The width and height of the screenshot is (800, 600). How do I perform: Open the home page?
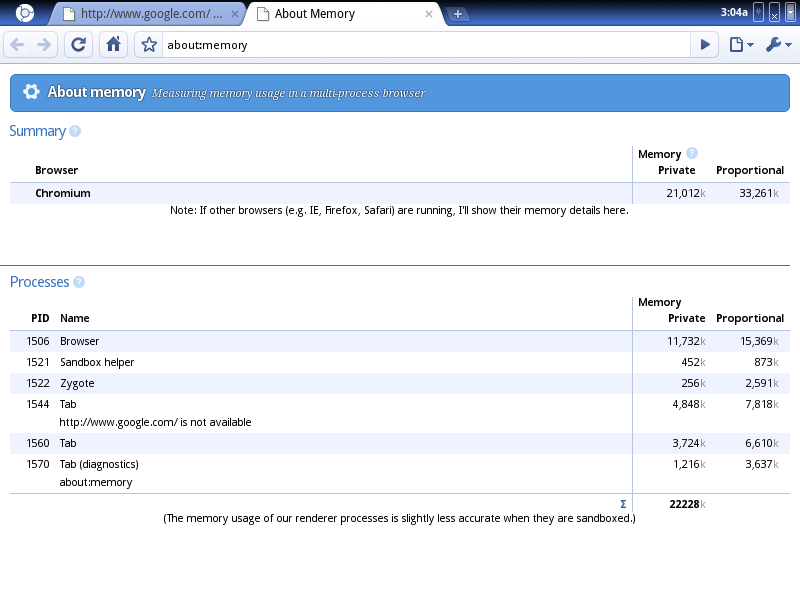pyautogui.click(x=114, y=45)
